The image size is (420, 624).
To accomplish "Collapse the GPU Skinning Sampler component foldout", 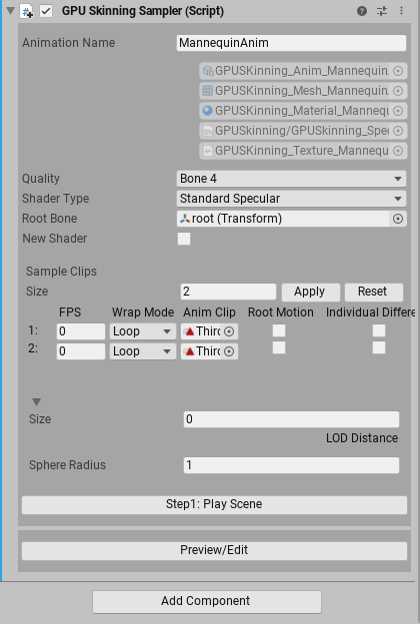I will pyautogui.click(x=10, y=11).
